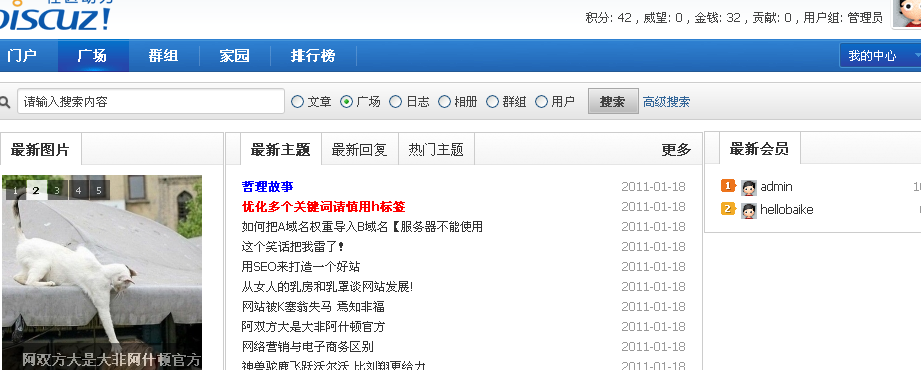921x370 pixels.
Task: Open the 这个笑话把我雷了 thread
Action: pyautogui.click(x=293, y=247)
